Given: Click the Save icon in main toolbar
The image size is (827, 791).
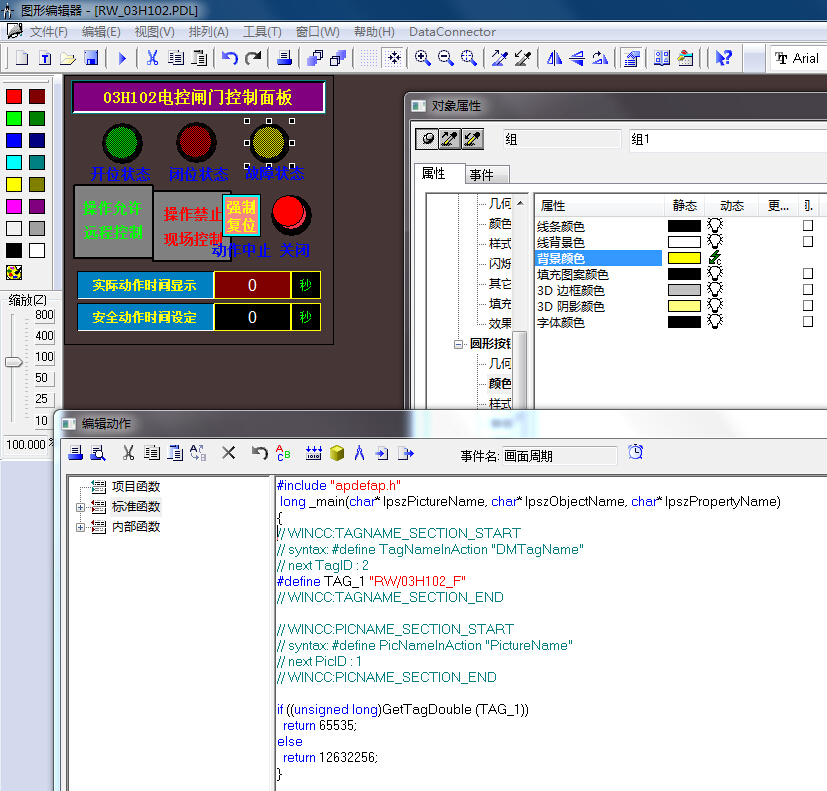Looking at the screenshot, I should click(91, 59).
